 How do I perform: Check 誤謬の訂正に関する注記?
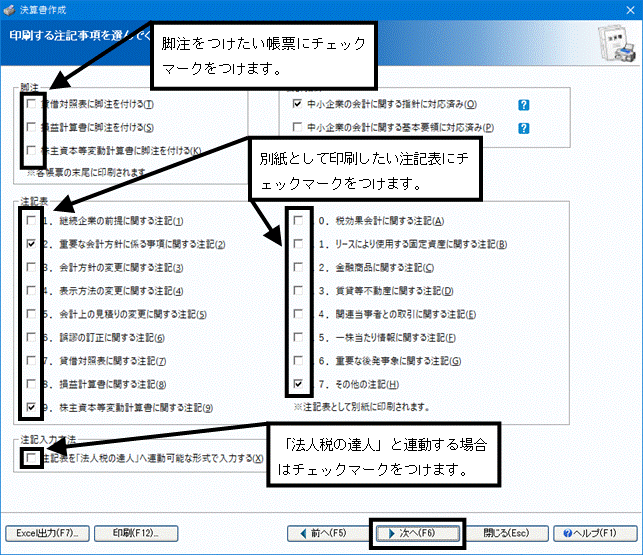tap(31, 338)
